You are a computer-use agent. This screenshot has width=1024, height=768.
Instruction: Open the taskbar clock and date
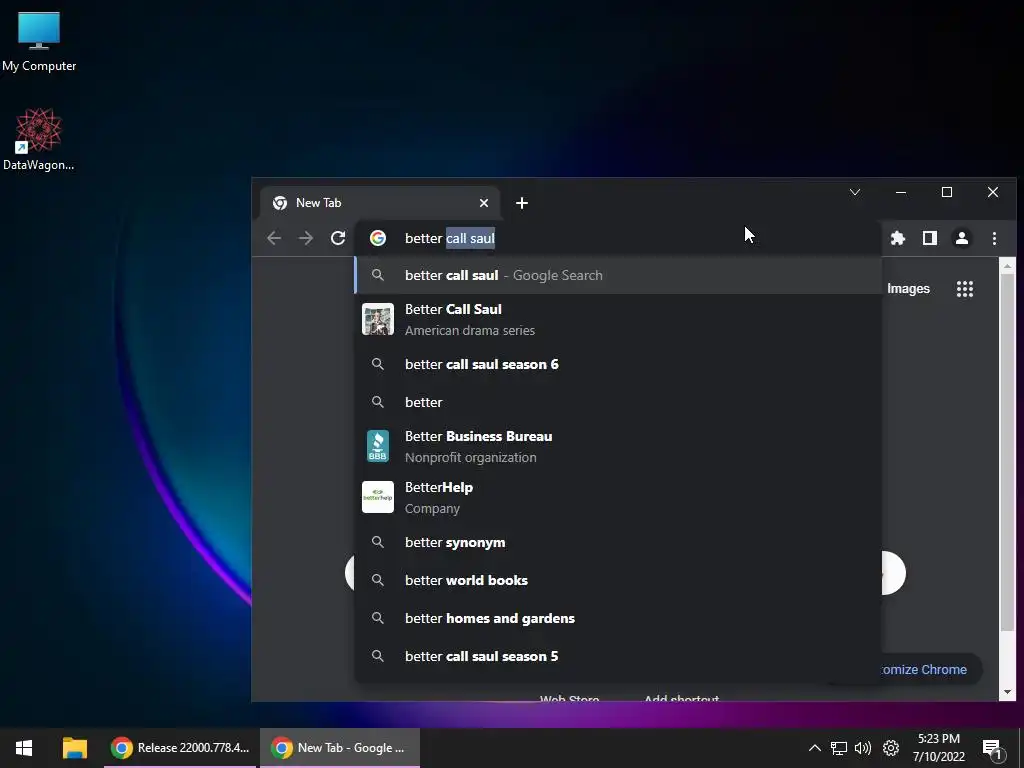938,748
